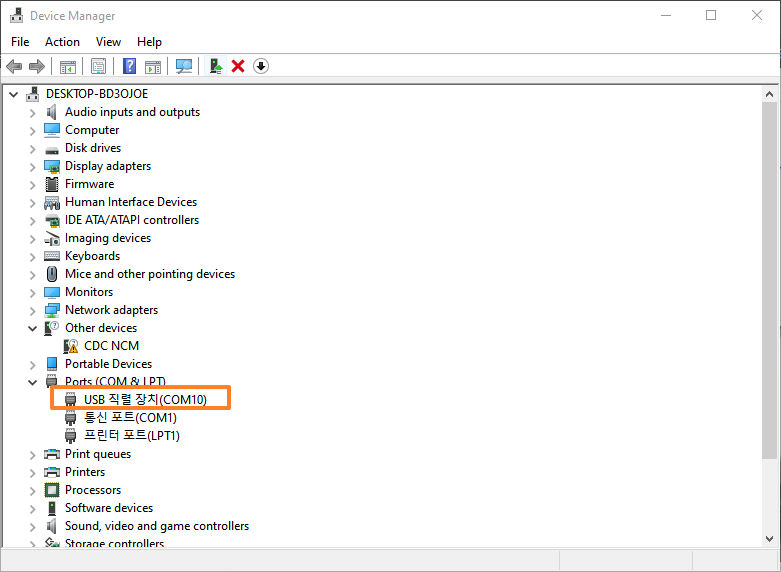Click the Display adapters icon
The width and height of the screenshot is (781, 572).
tap(52, 166)
